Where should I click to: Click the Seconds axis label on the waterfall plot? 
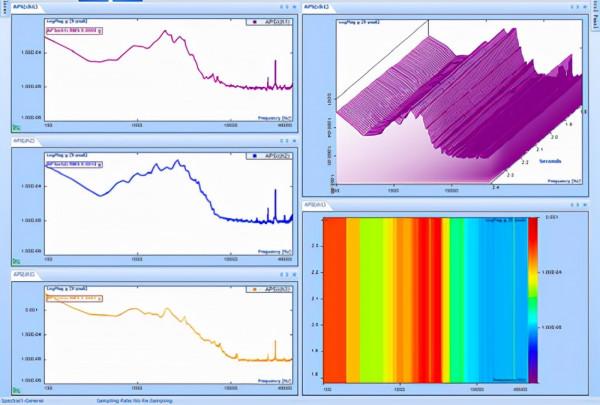tap(552, 159)
